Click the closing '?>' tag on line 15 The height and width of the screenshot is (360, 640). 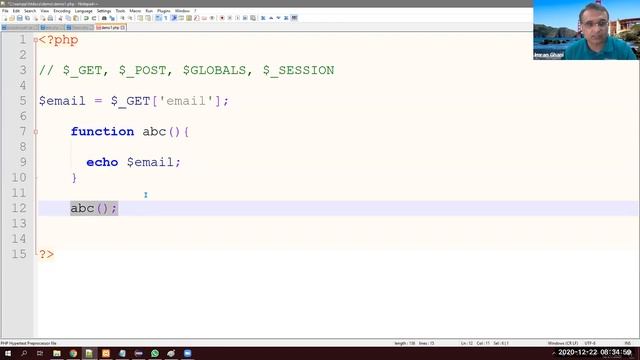pyautogui.click(x=46, y=254)
